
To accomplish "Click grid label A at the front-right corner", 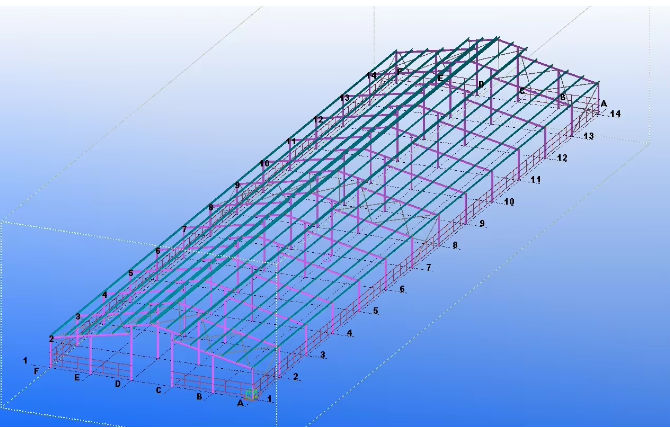I will click(x=240, y=403).
